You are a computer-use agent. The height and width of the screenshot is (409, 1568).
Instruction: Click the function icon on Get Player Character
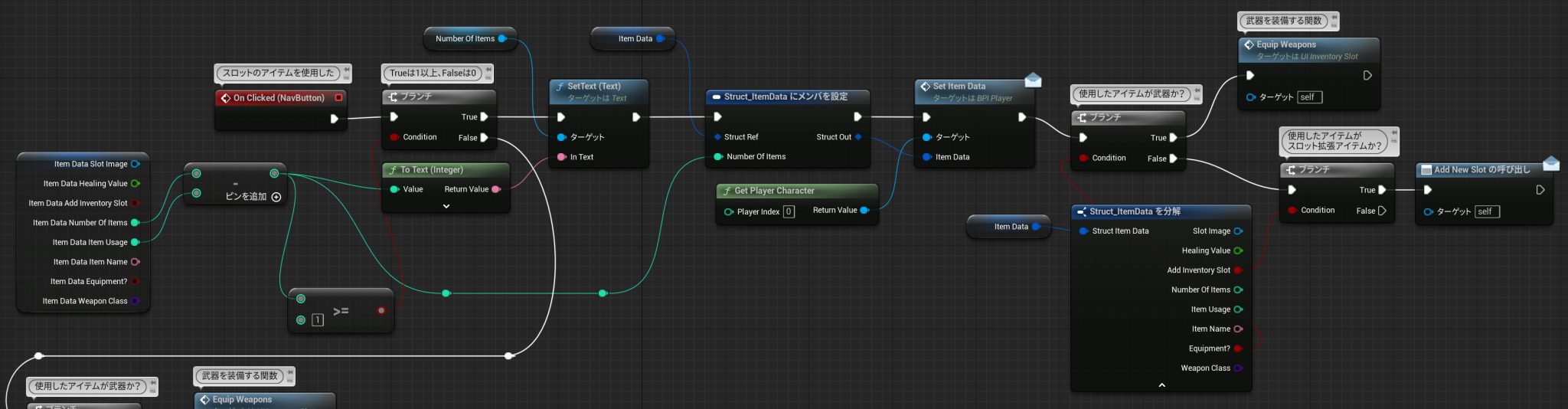tap(727, 191)
